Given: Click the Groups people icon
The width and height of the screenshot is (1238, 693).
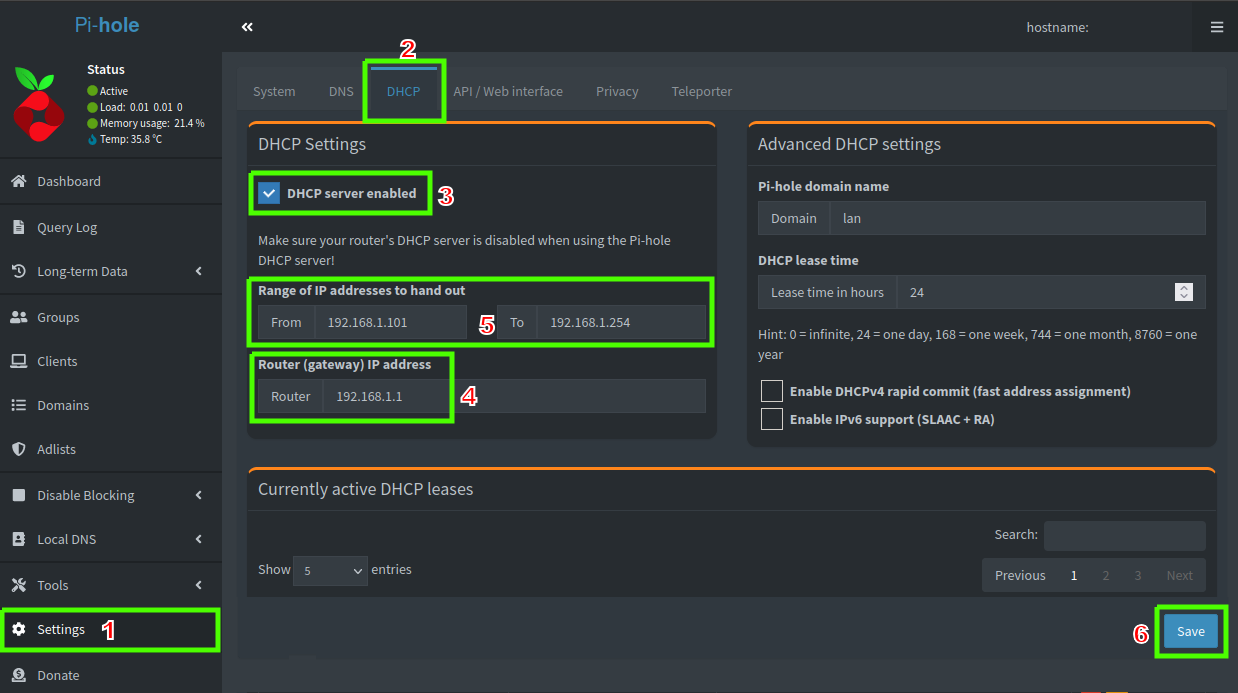Looking at the screenshot, I should [x=18, y=317].
